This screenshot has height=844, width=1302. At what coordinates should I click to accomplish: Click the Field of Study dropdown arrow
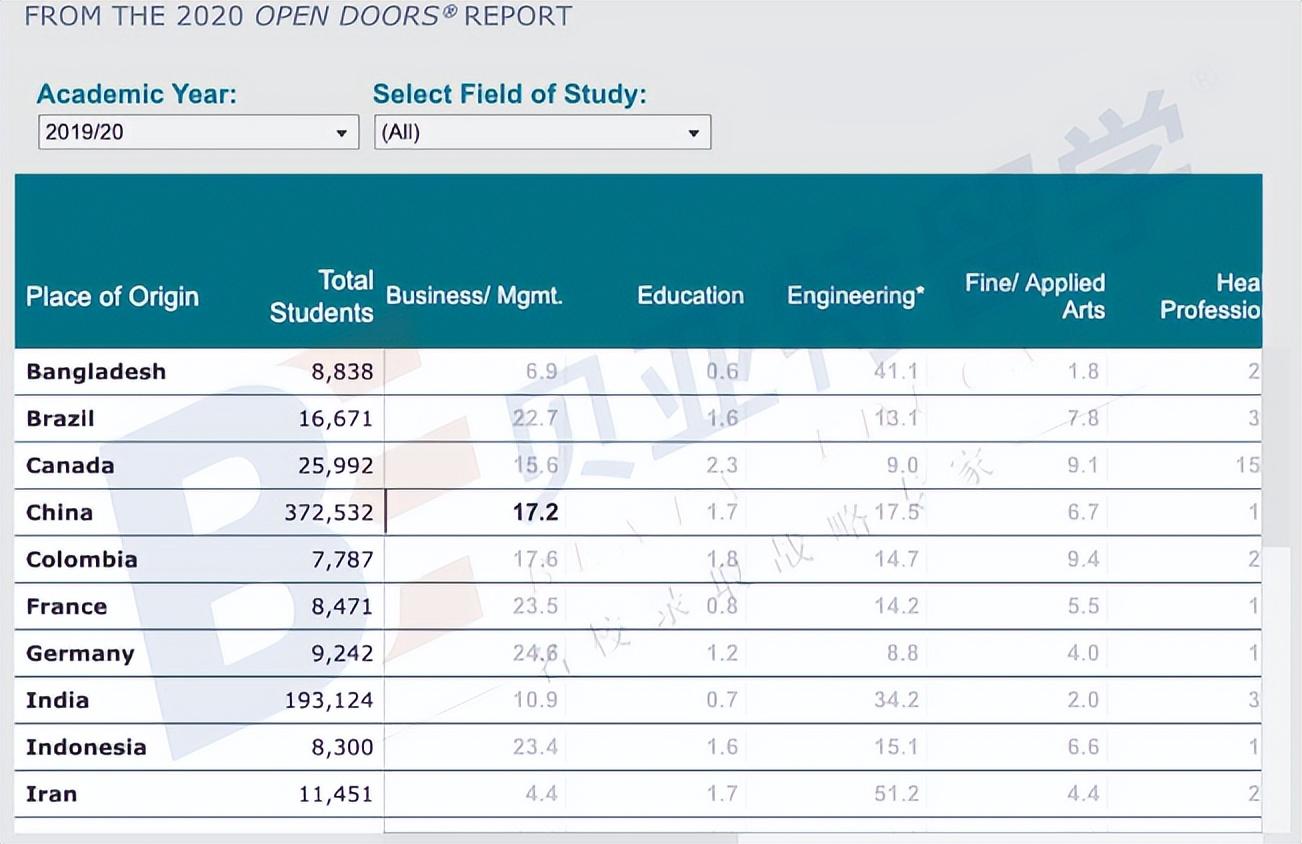coord(694,133)
